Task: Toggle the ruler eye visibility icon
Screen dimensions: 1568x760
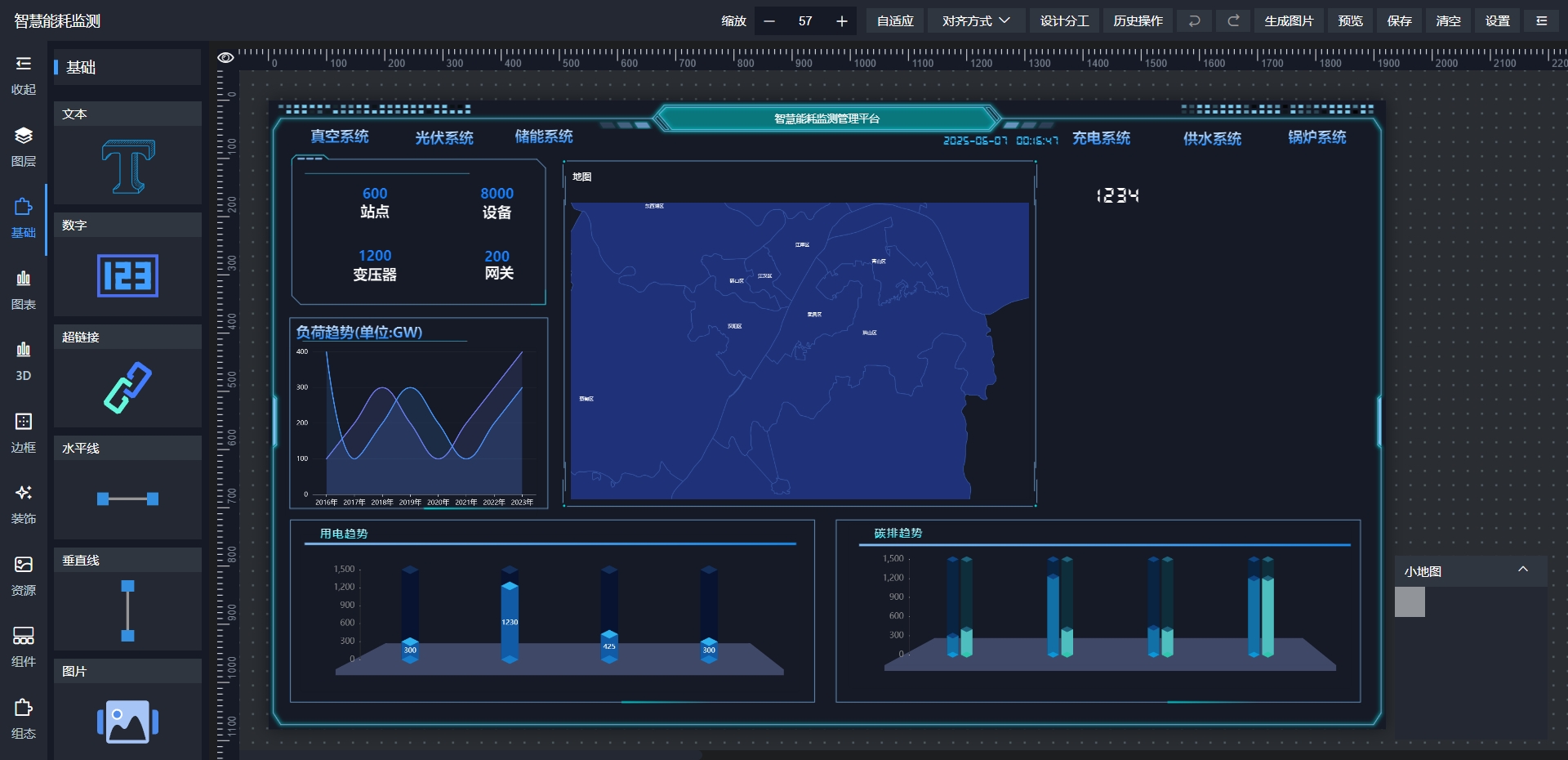Action: (x=225, y=57)
